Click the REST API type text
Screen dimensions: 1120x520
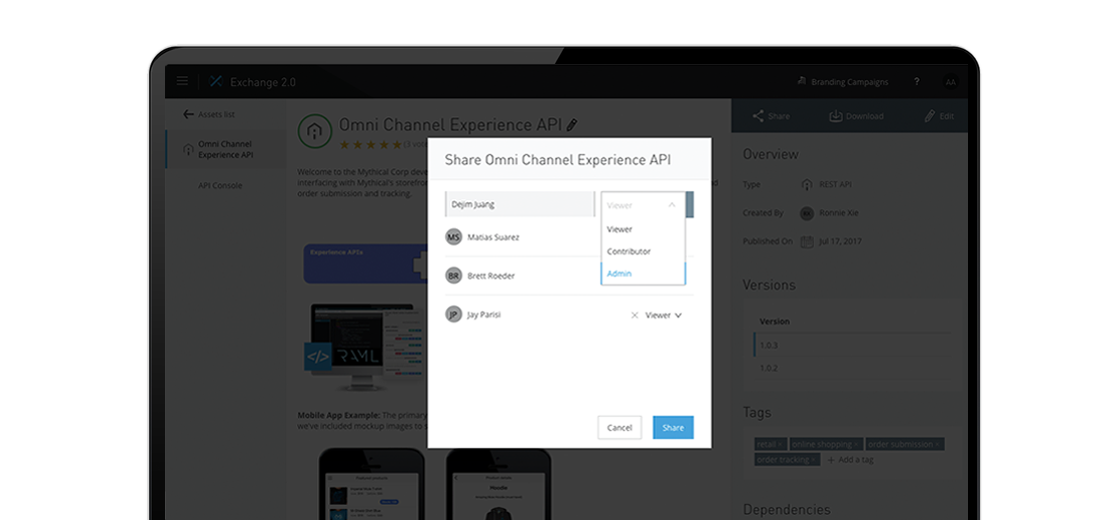[836, 184]
